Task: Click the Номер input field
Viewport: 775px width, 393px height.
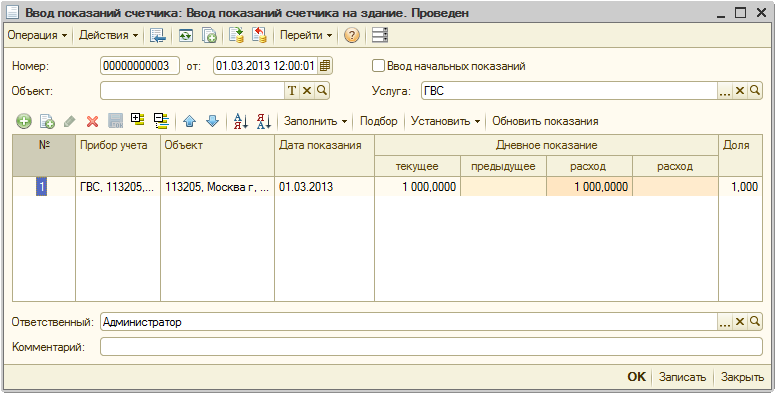Action: pyautogui.click(x=140, y=66)
